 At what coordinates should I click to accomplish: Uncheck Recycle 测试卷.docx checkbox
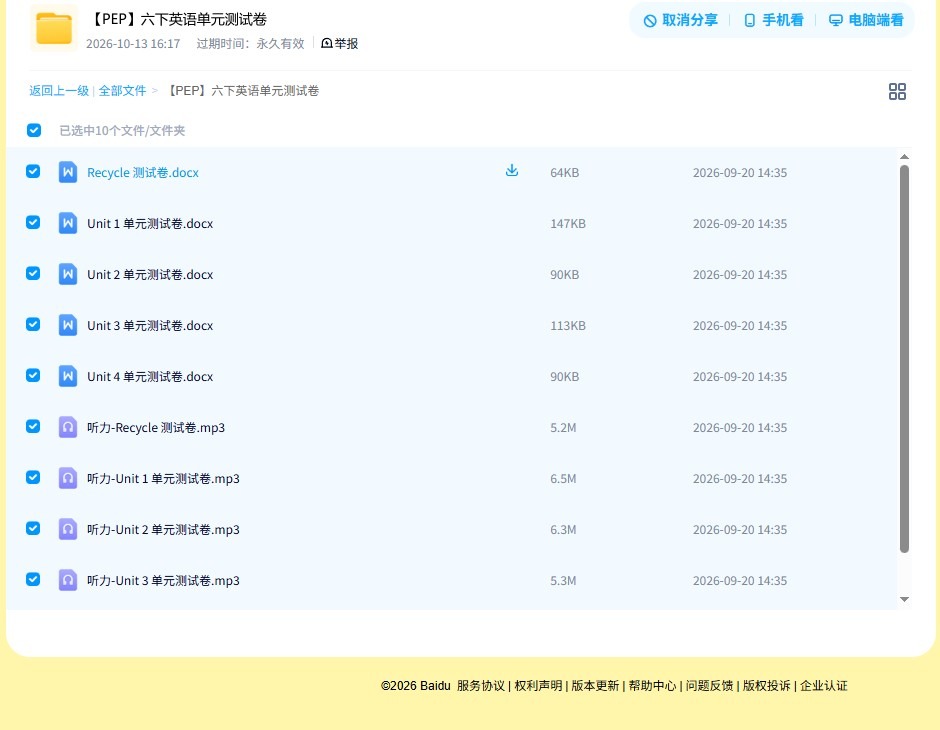[33, 171]
